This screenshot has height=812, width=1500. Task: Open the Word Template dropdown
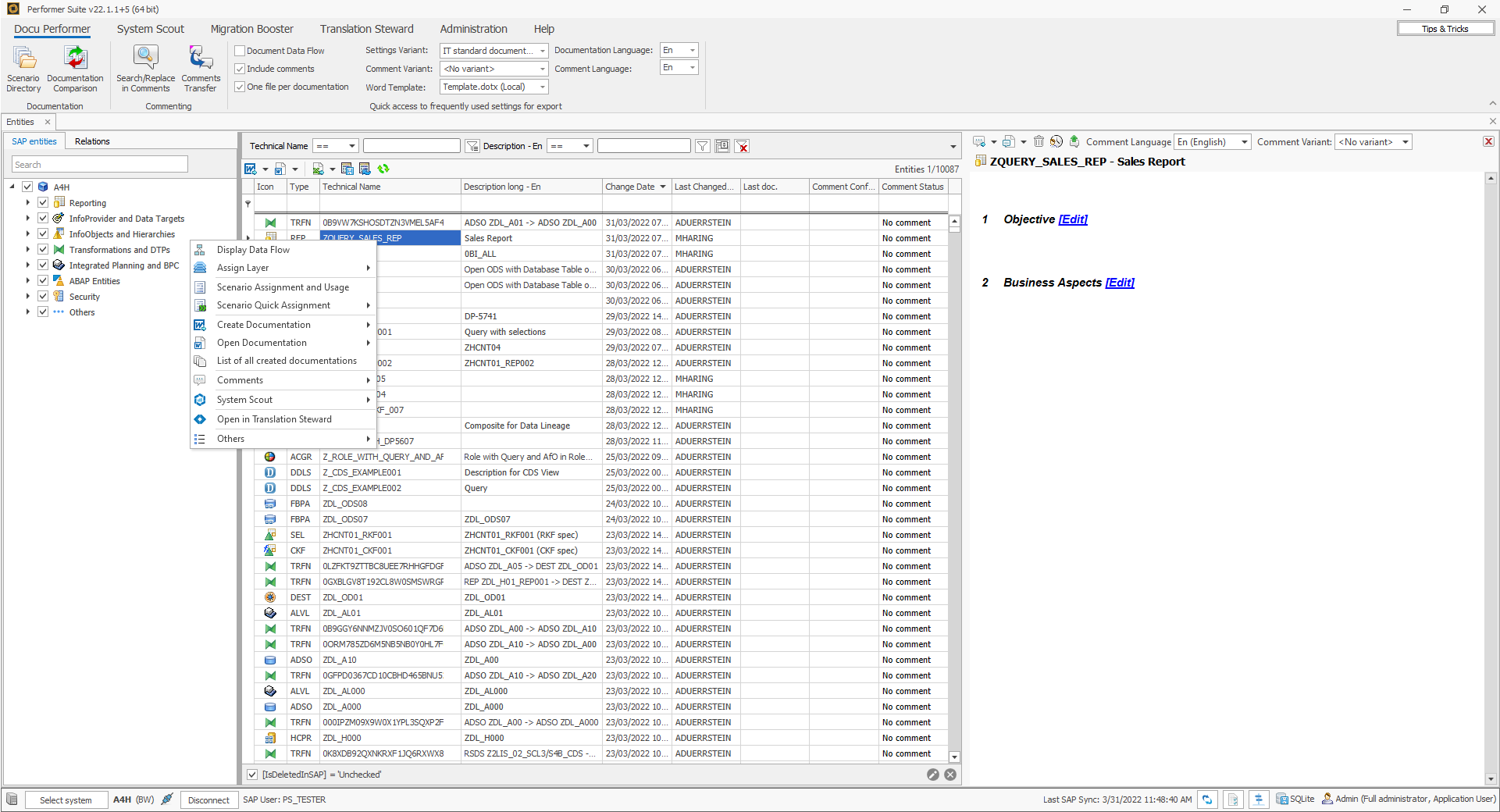pos(542,87)
